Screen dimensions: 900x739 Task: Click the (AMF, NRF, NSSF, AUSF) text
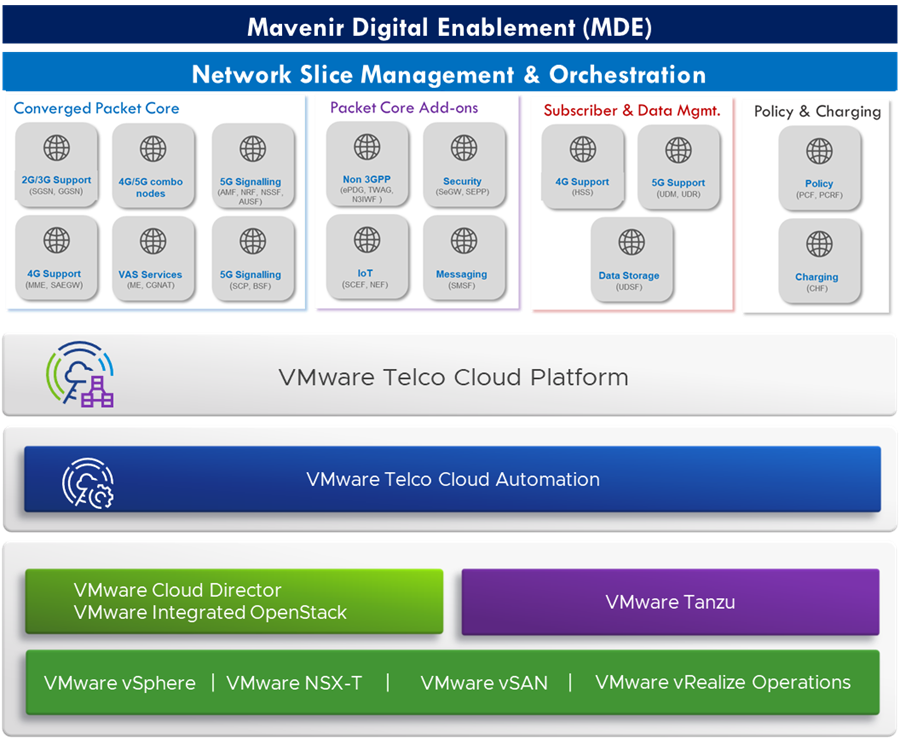pyautogui.click(x=250, y=197)
